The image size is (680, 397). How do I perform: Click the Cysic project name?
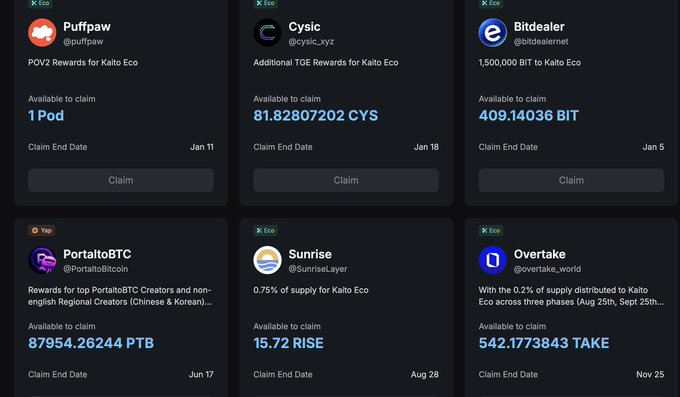(304, 27)
